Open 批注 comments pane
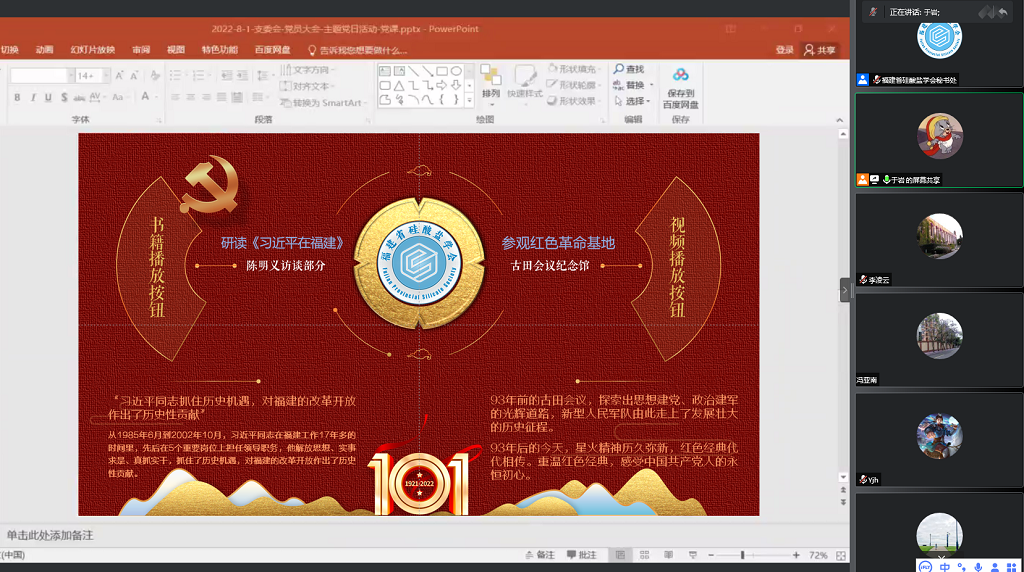The image size is (1024, 572). [581, 555]
